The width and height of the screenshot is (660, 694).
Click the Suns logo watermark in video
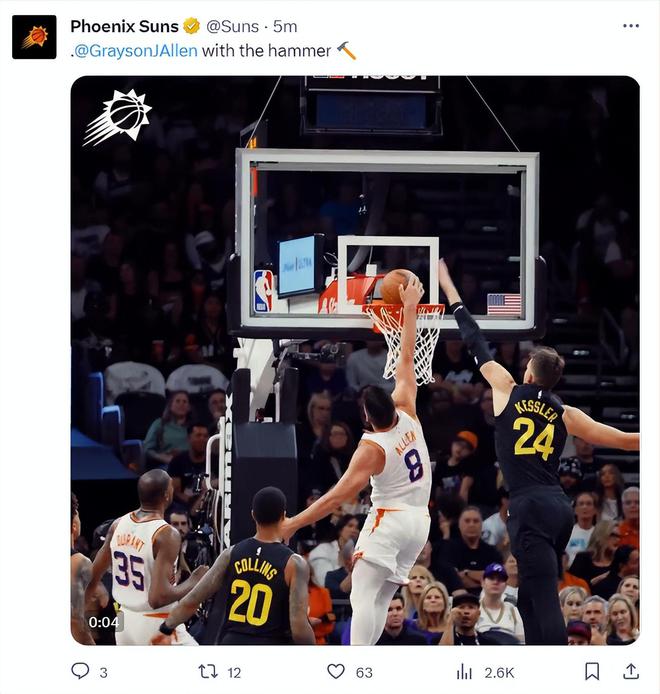[x=118, y=116]
